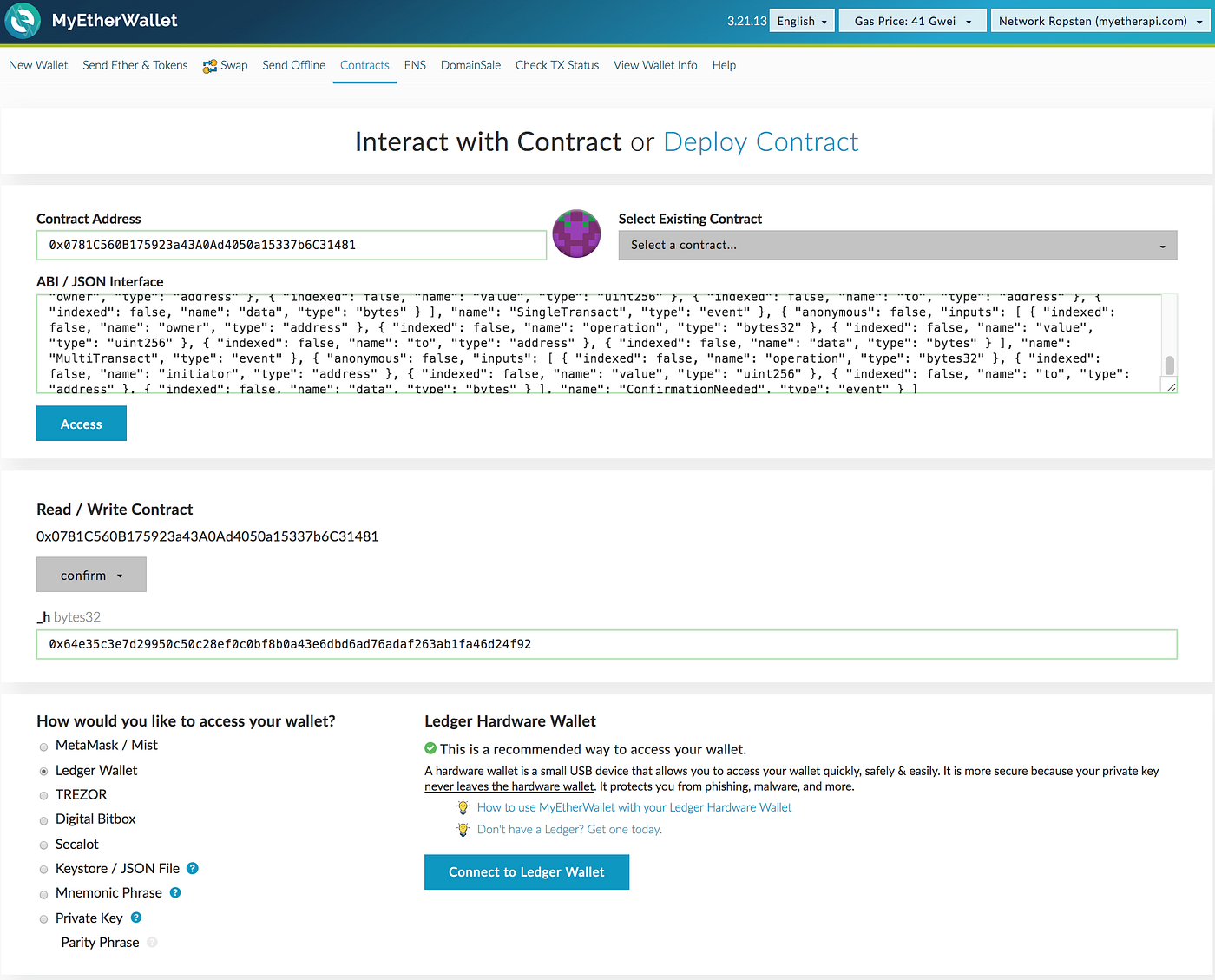Click the faded help icon beside Parity Phrase

tap(152, 942)
